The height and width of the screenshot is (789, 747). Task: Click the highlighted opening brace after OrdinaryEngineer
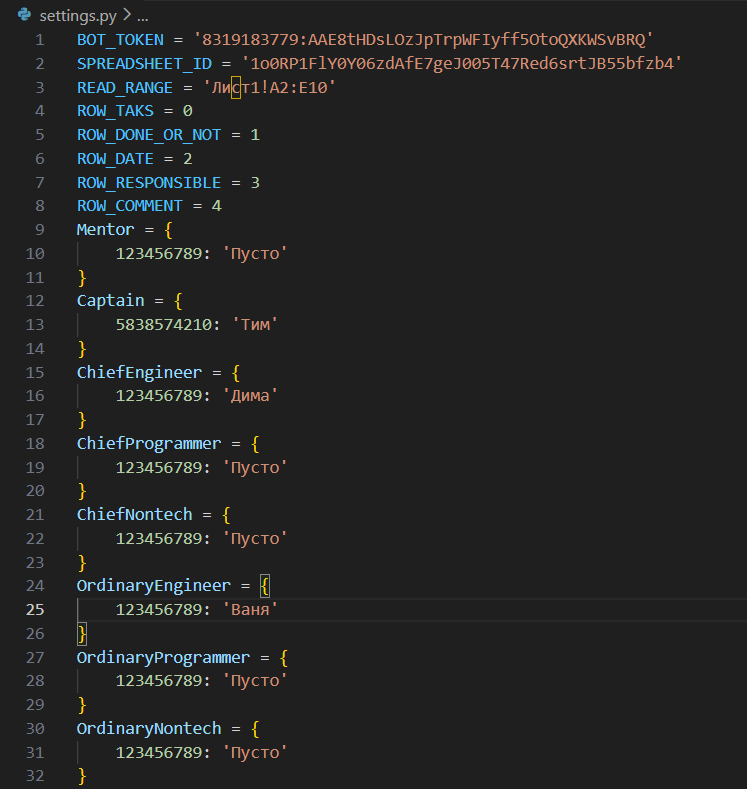(x=265, y=586)
